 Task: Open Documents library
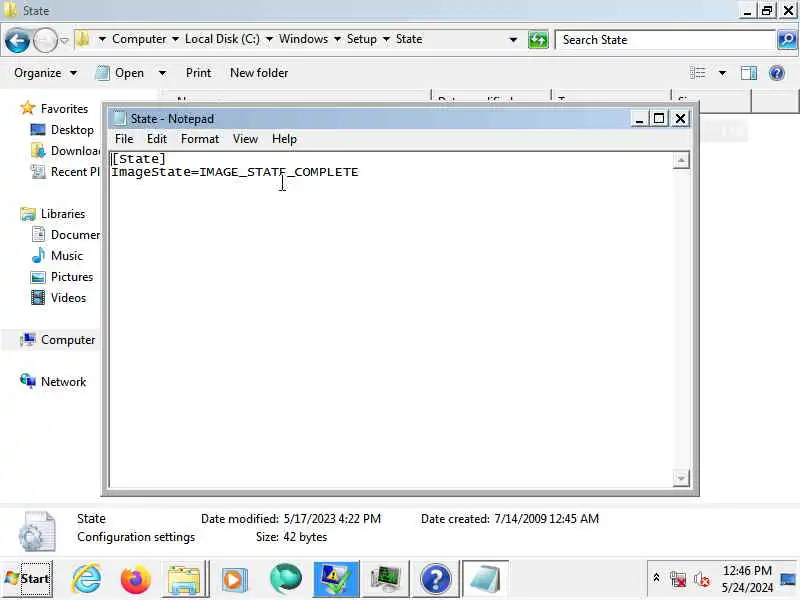65,235
